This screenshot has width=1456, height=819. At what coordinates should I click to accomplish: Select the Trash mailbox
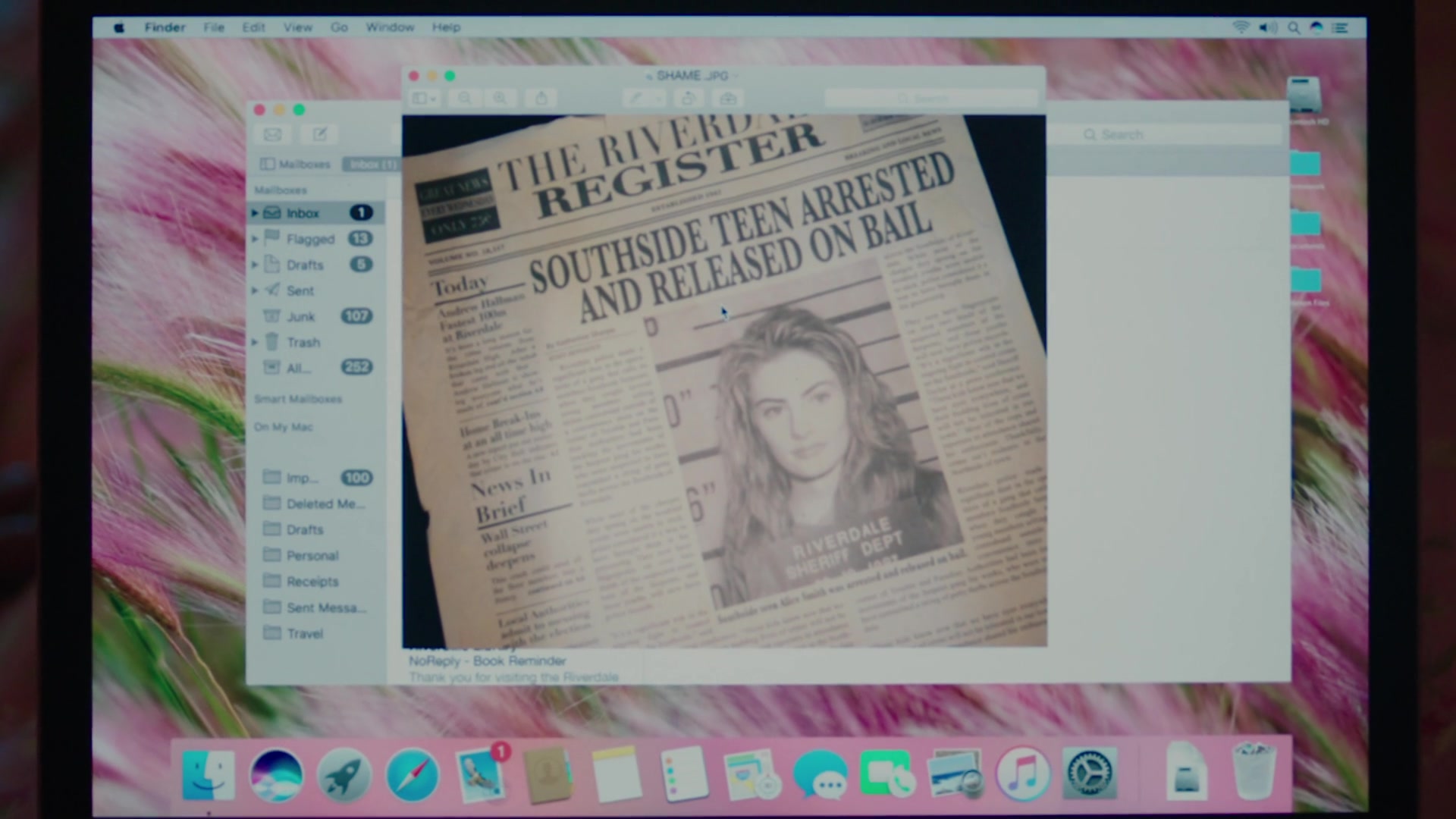[x=317, y=342]
